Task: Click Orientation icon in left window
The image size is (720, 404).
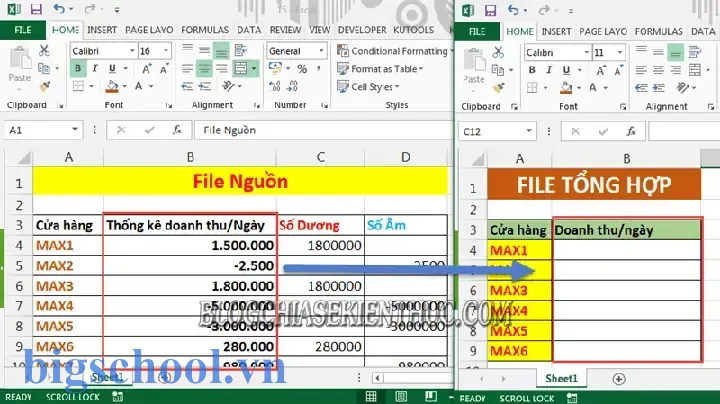Action: (x=228, y=86)
